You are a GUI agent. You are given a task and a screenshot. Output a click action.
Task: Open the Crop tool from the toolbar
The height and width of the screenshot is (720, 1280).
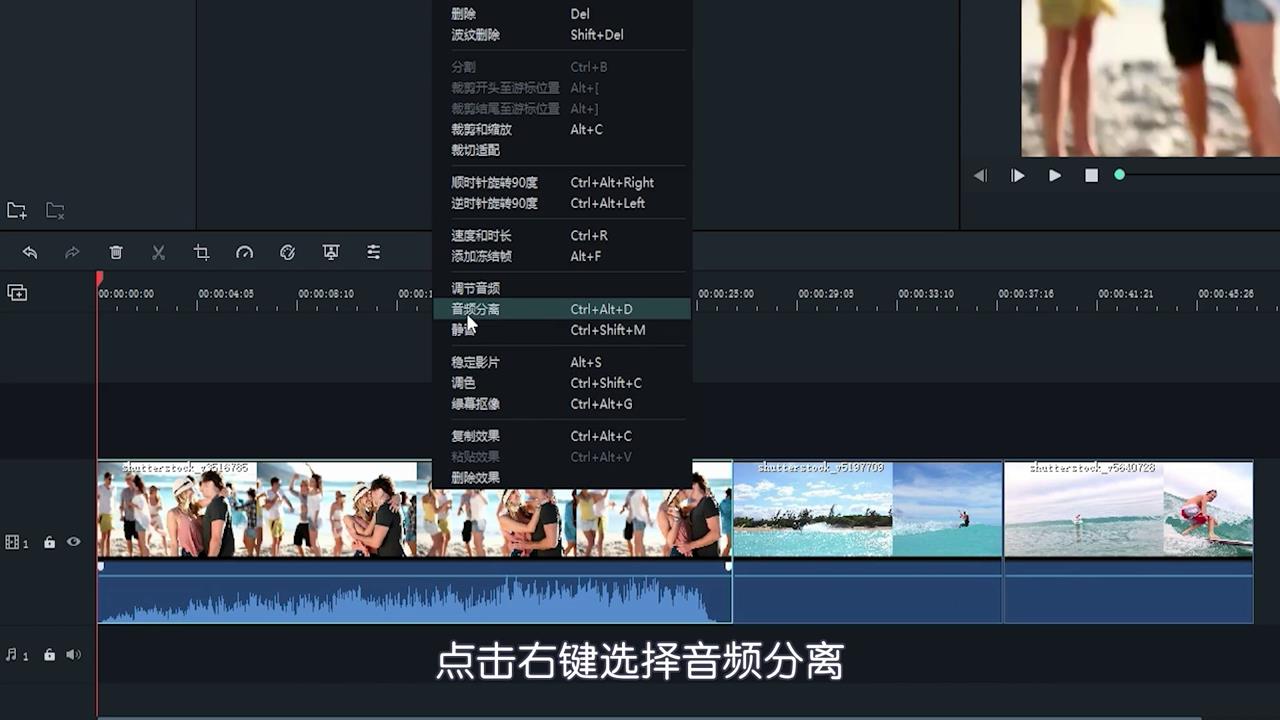(201, 252)
